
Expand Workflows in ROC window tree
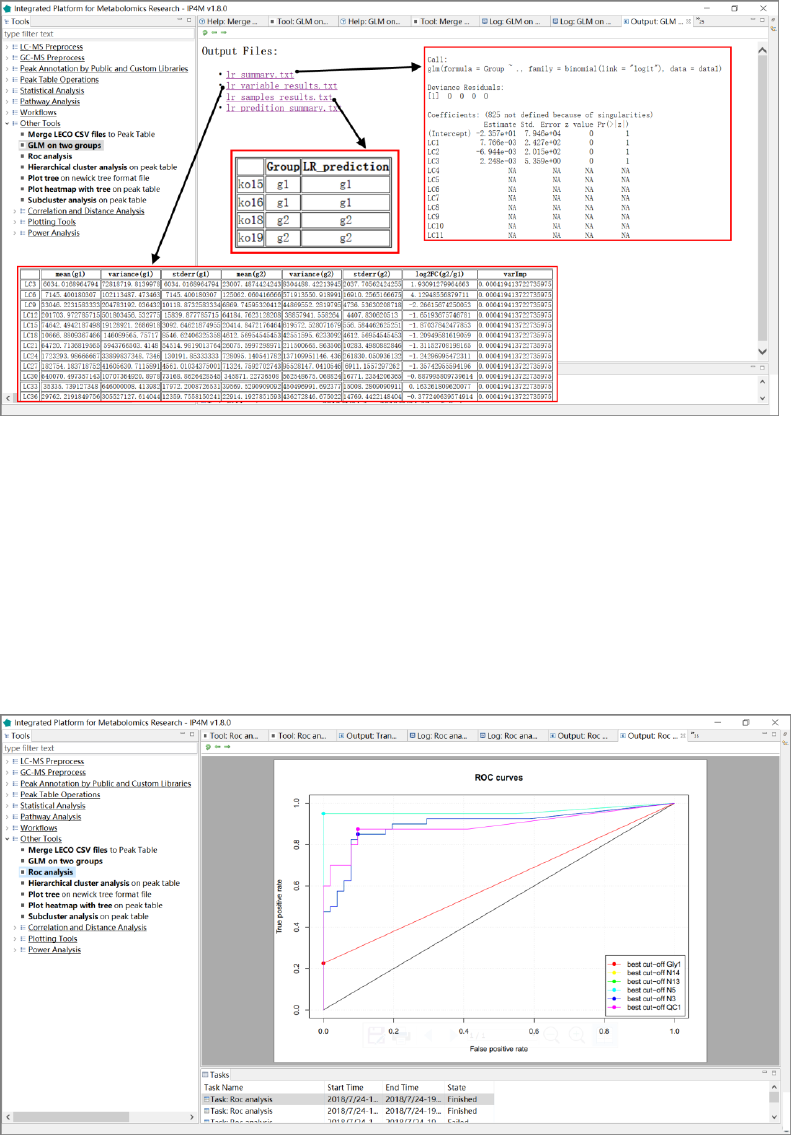(7, 828)
